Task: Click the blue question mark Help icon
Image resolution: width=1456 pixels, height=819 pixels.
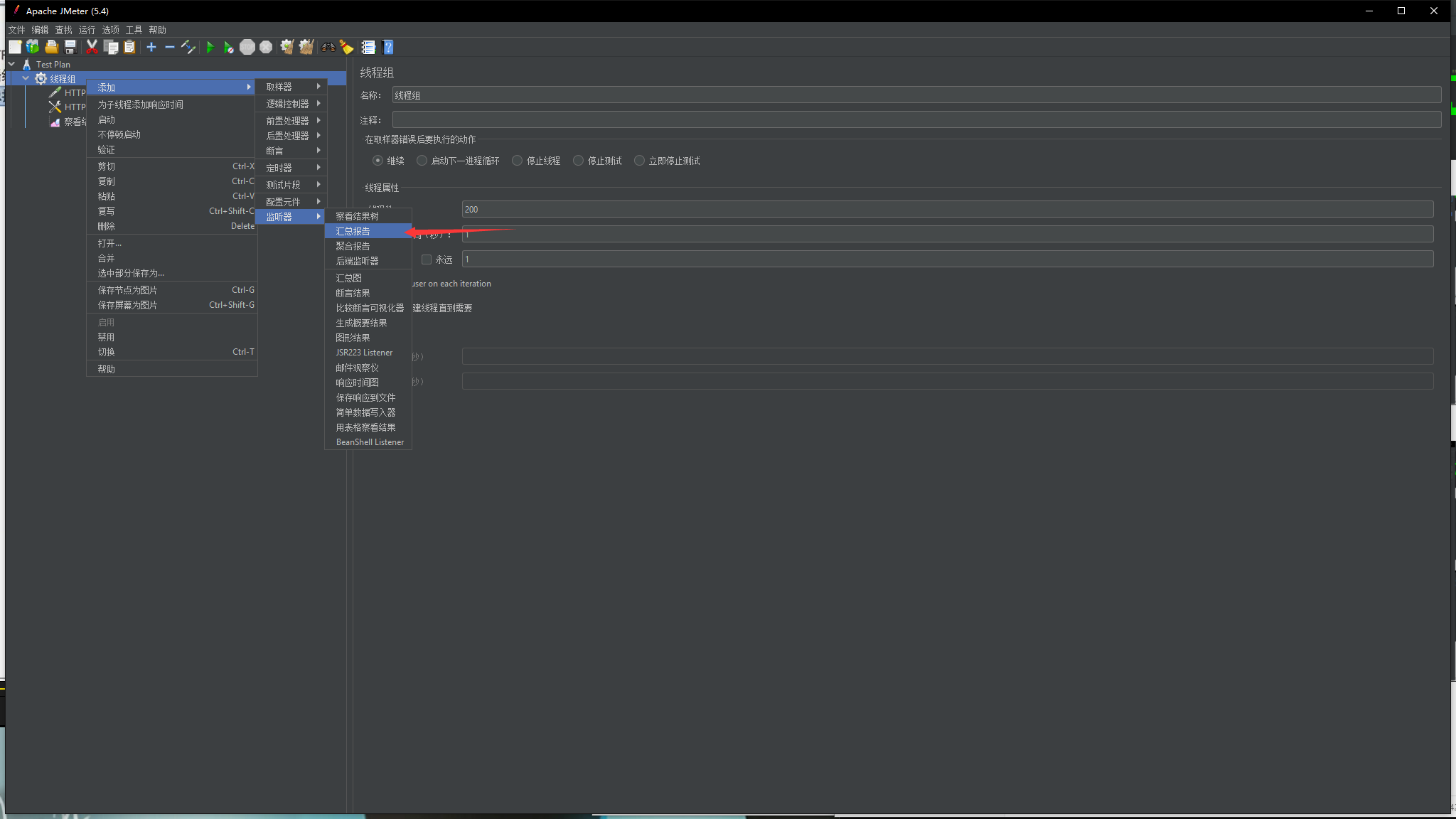Action: [388, 48]
